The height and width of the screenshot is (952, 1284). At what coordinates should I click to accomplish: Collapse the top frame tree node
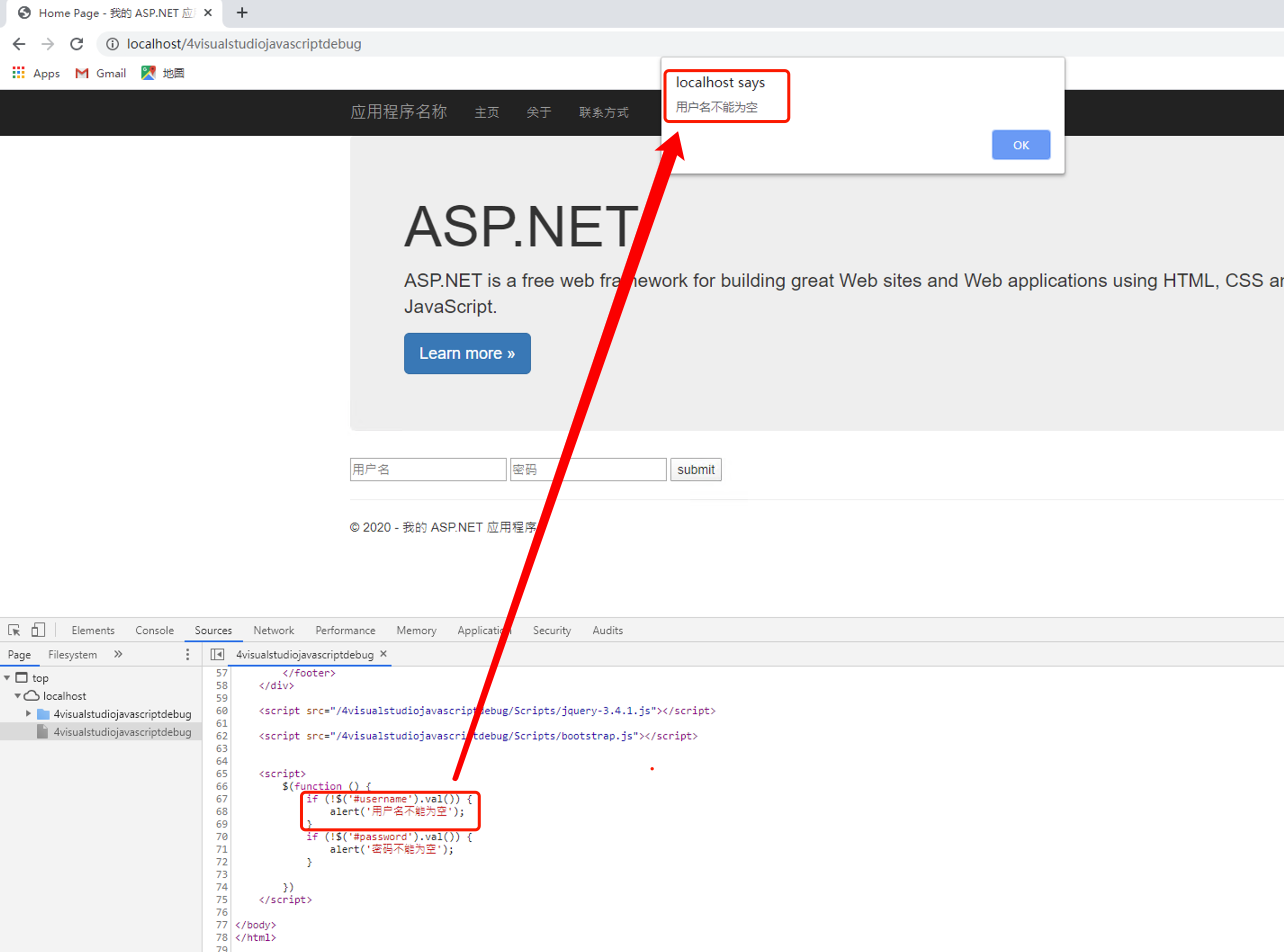(x=7, y=678)
